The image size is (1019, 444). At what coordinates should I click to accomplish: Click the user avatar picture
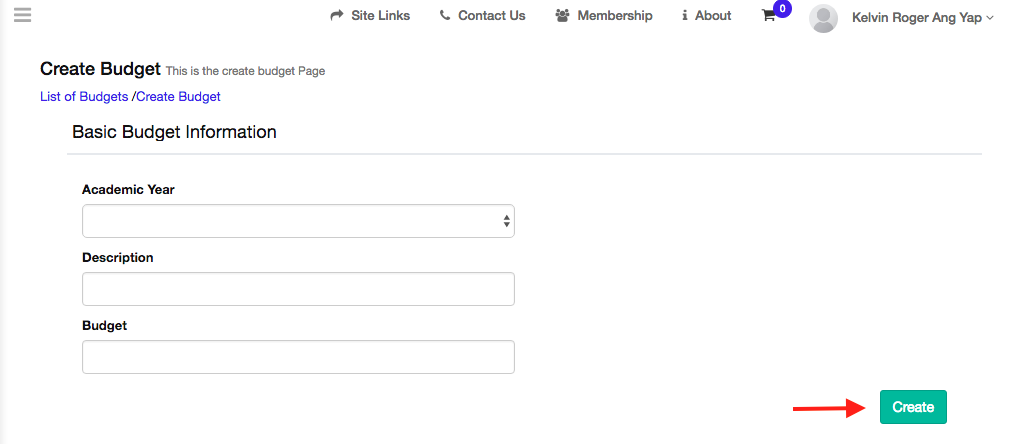(x=823, y=18)
